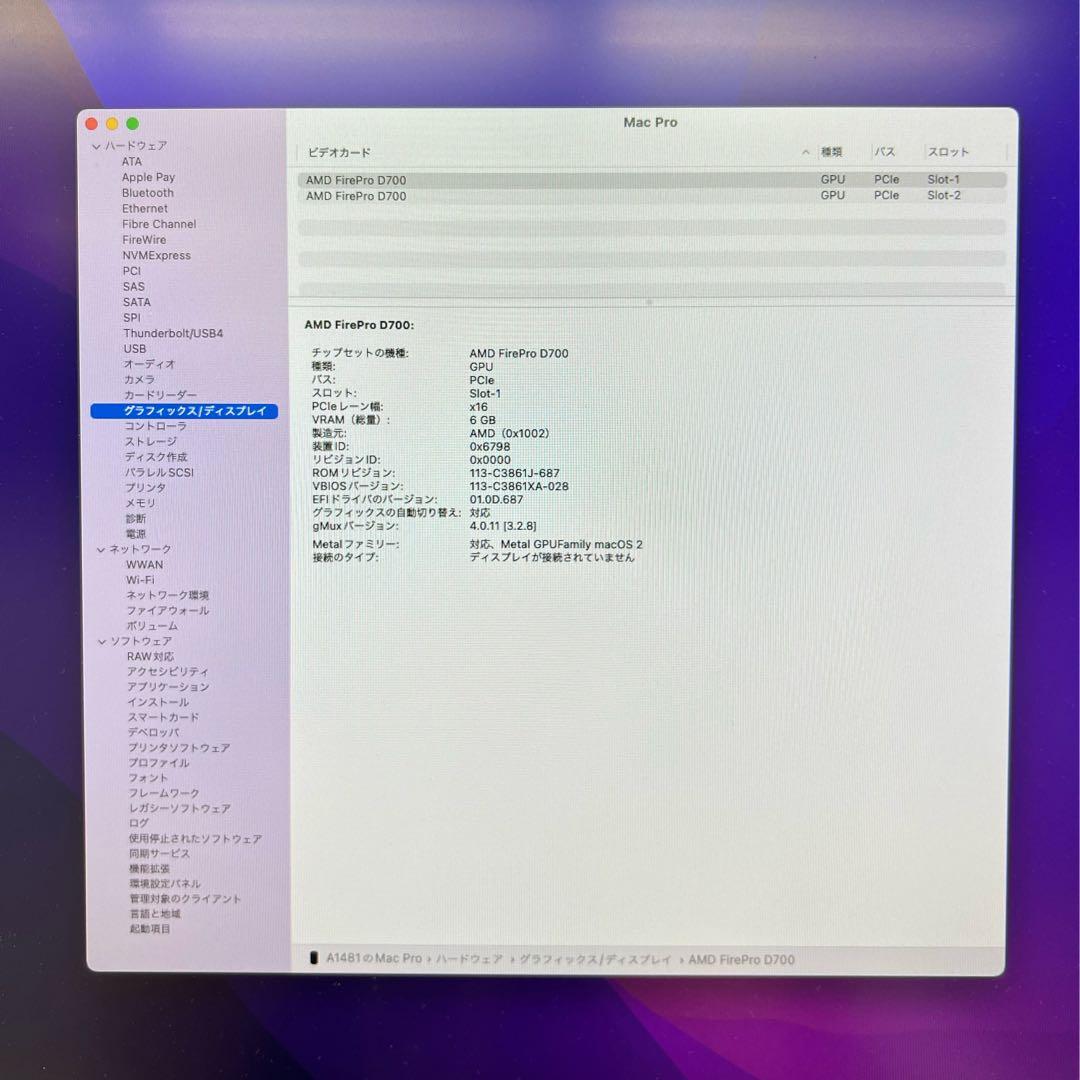The image size is (1080, 1080).
Task: Select プリンタ in sidebar
Action: (145, 488)
